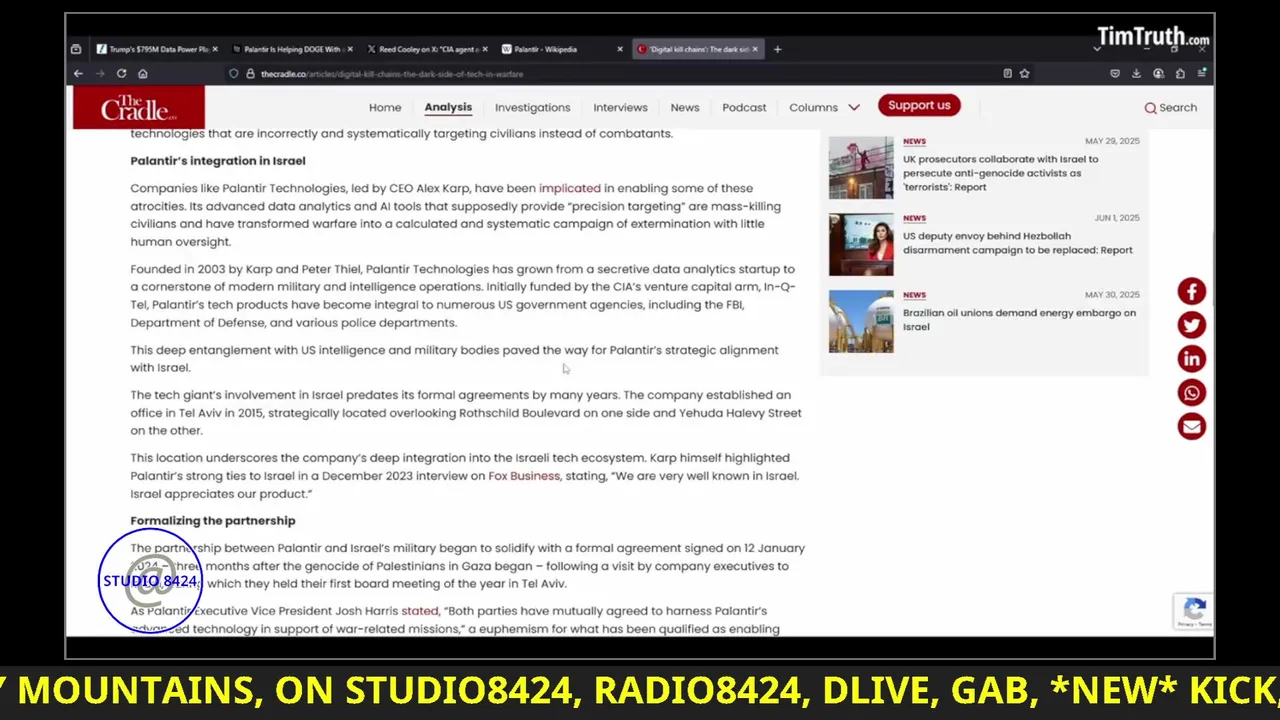Click the MAY 30, 2025 date
The width and height of the screenshot is (1280, 720).
[1112, 295]
